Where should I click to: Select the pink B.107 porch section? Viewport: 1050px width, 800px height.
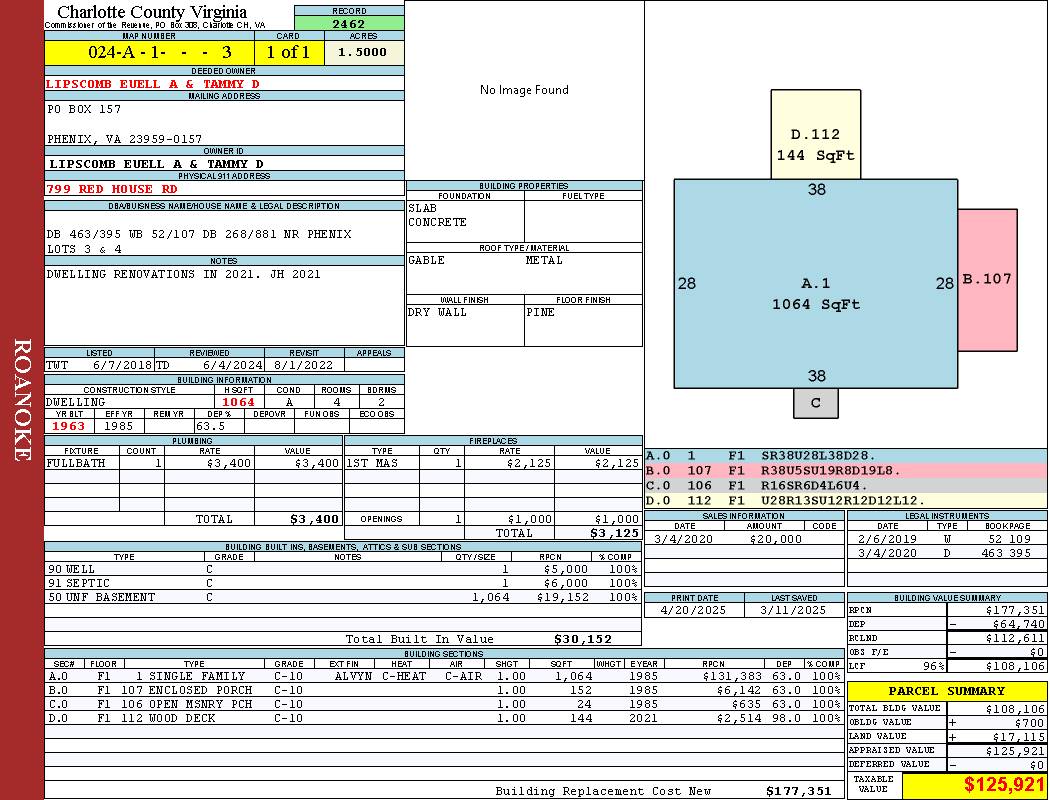coord(987,280)
